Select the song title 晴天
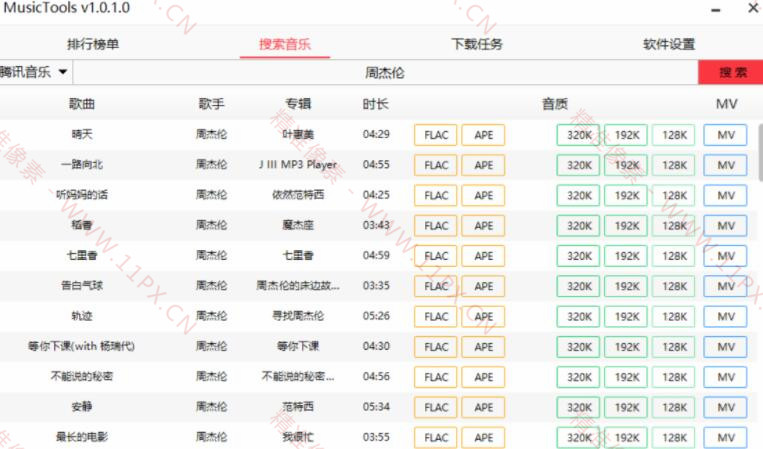 82,134
